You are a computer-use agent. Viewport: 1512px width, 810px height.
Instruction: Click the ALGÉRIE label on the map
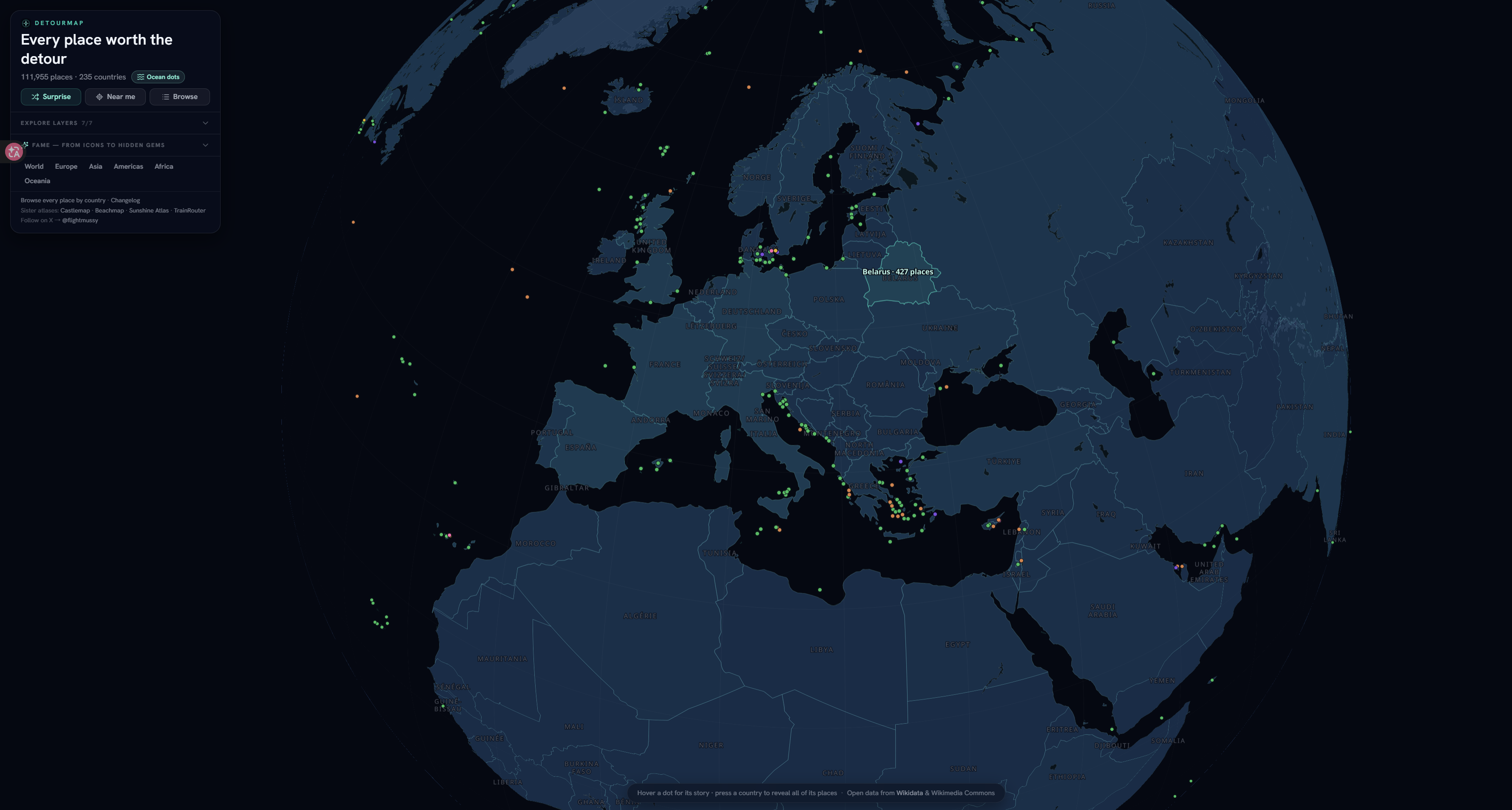(640, 616)
